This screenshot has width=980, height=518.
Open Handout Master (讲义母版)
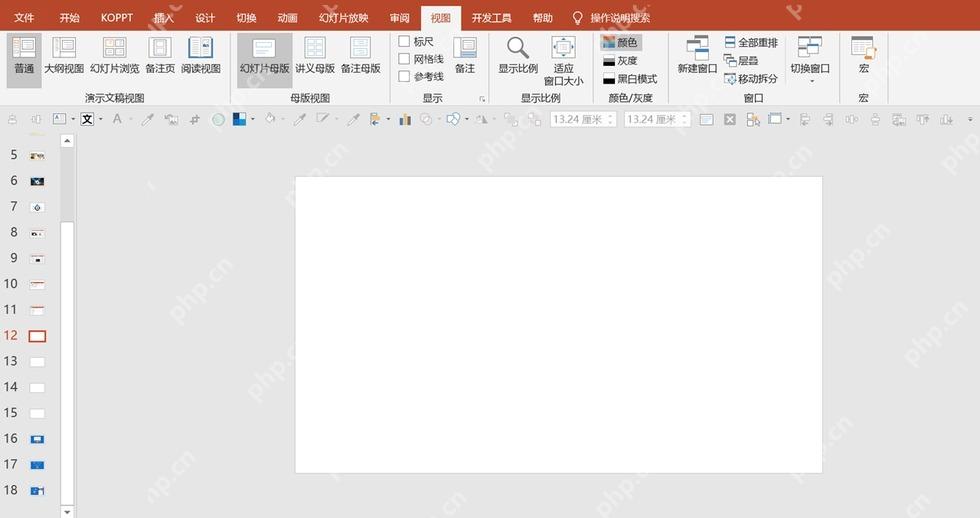(x=315, y=55)
